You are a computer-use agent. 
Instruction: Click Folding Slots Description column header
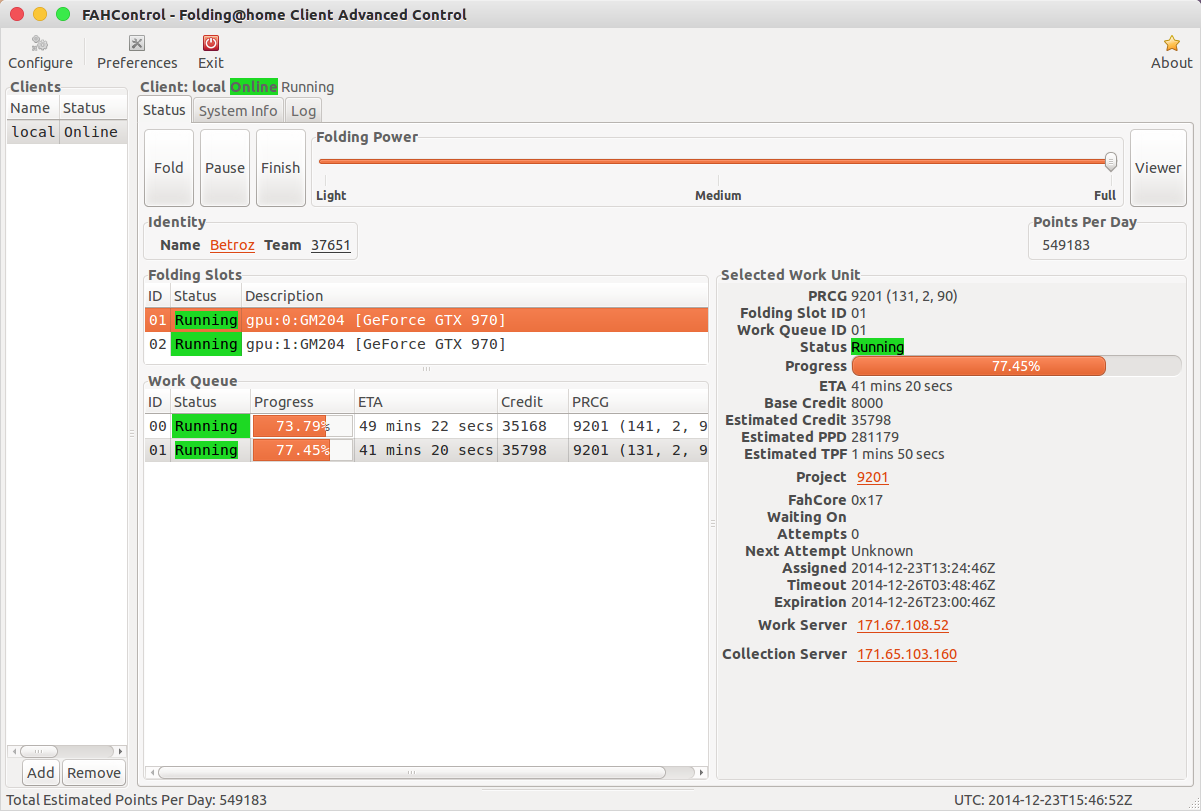[x=474, y=296]
